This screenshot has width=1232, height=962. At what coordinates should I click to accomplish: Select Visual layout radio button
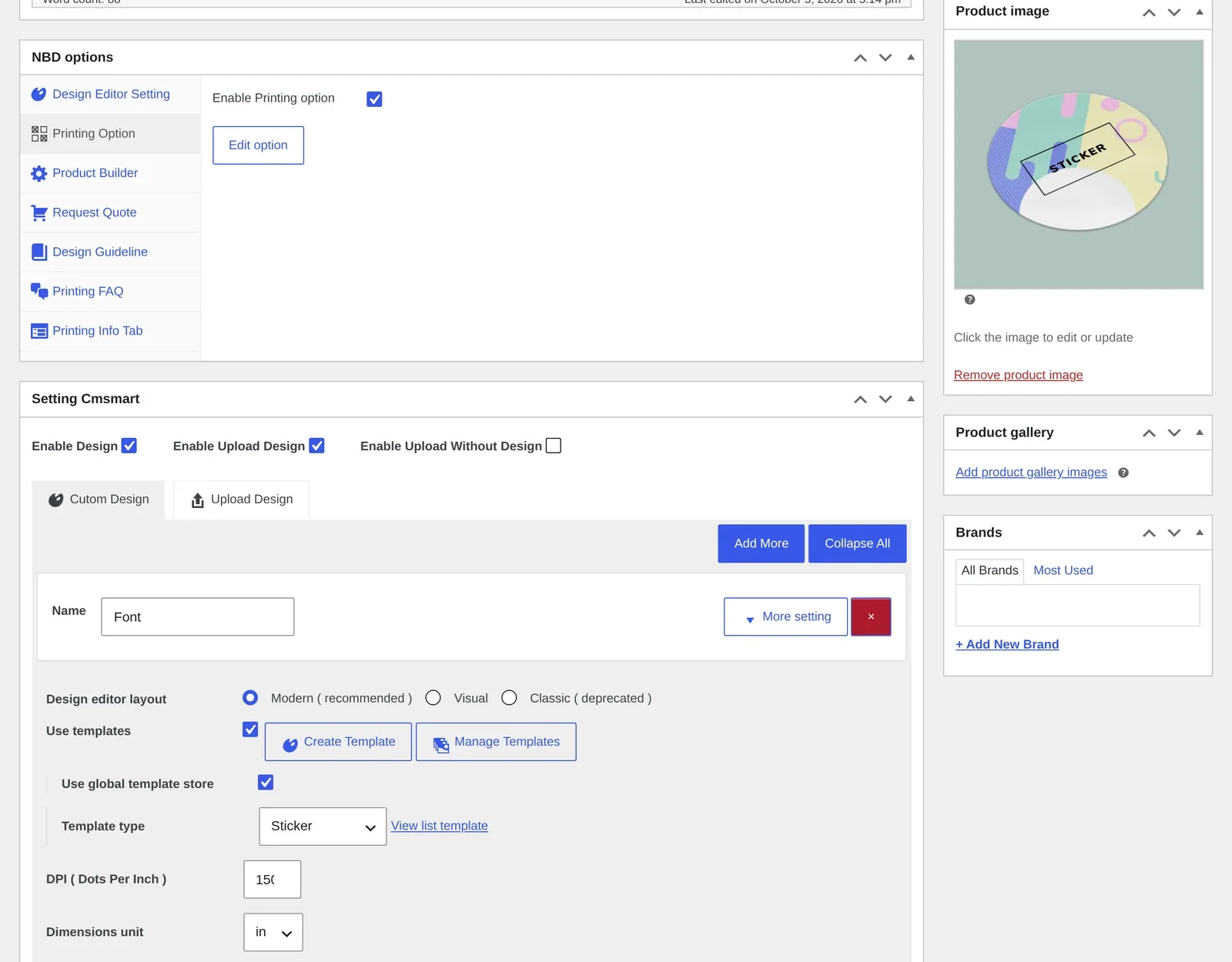434,698
